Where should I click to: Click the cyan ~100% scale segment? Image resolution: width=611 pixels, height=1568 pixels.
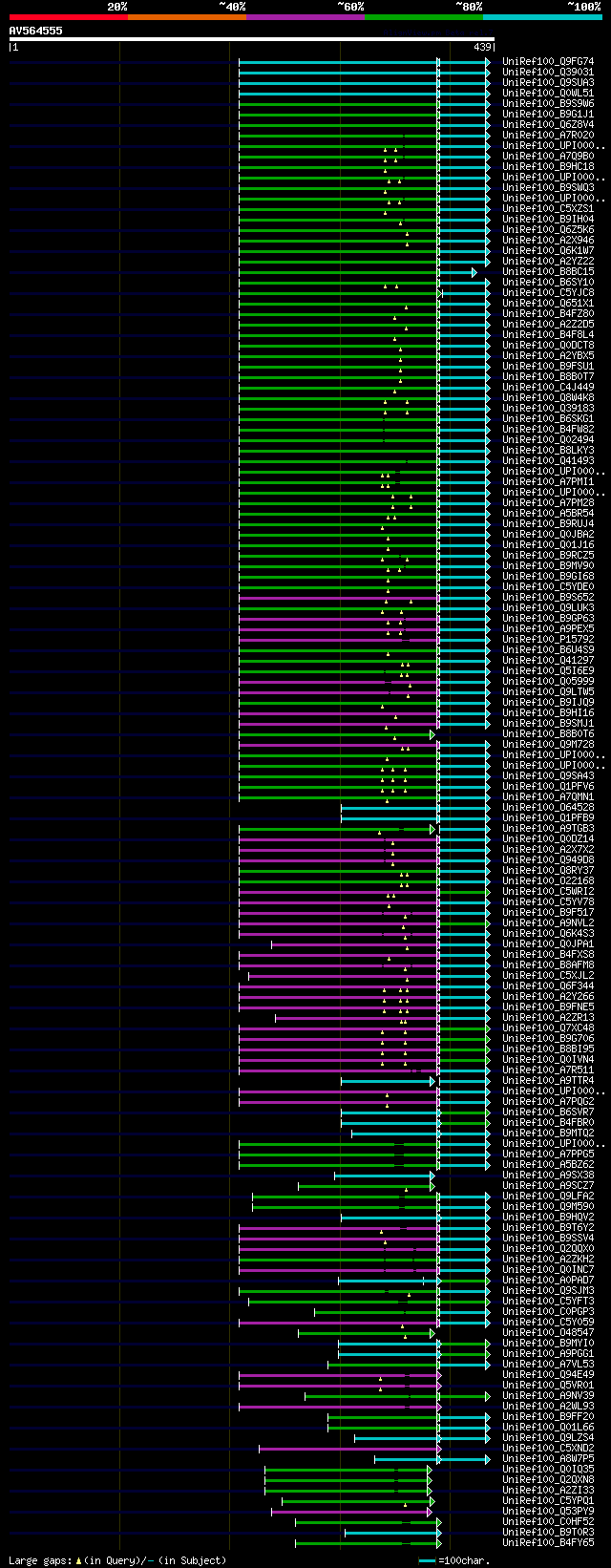coord(542,16)
